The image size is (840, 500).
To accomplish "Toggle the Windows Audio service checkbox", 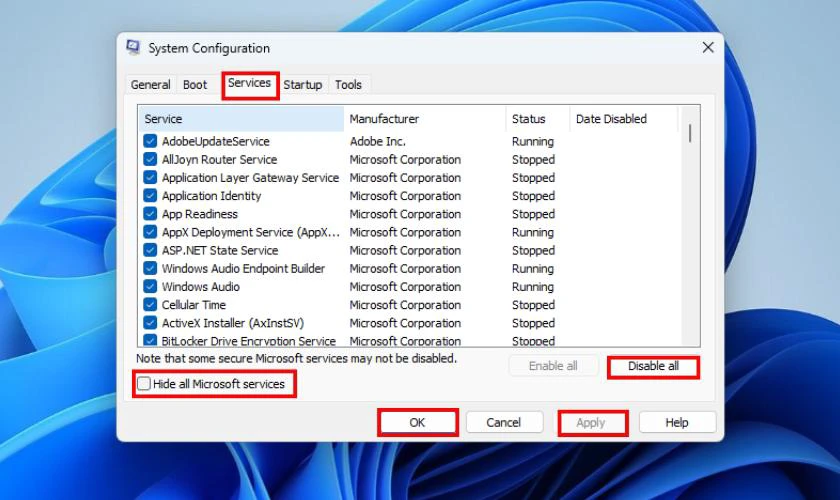I will [x=150, y=287].
